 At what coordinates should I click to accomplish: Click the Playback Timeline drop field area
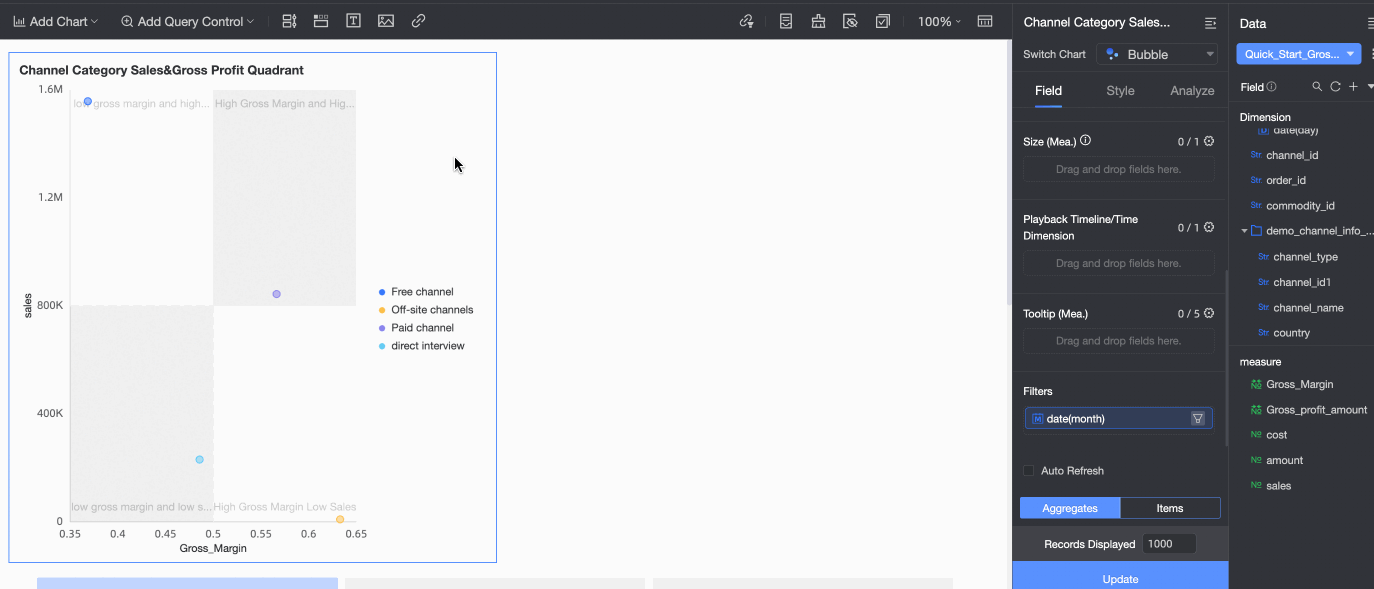[x=1118, y=263]
